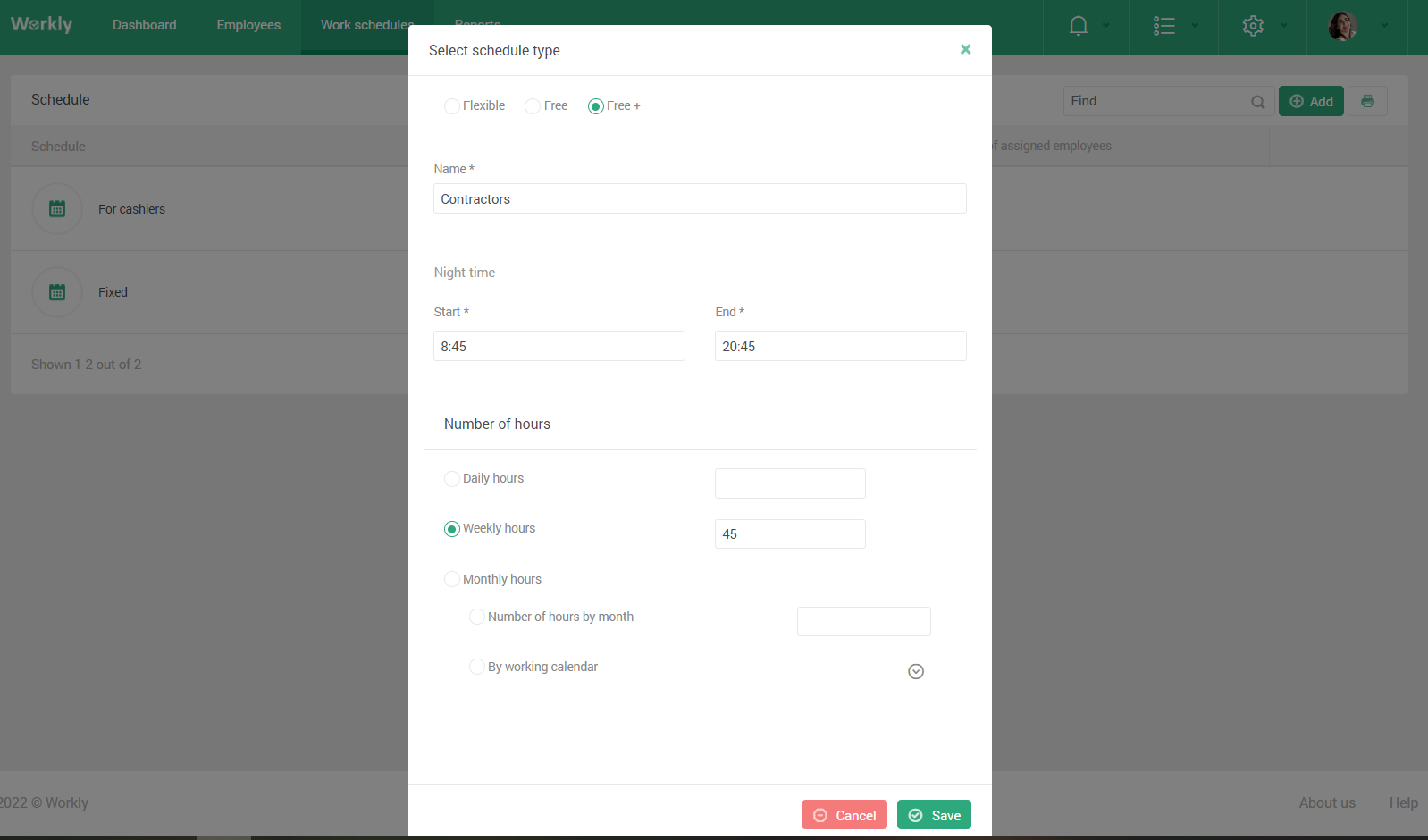Click the For cashiers calendar icon
1428x840 pixels.
(x=57, y=209)
